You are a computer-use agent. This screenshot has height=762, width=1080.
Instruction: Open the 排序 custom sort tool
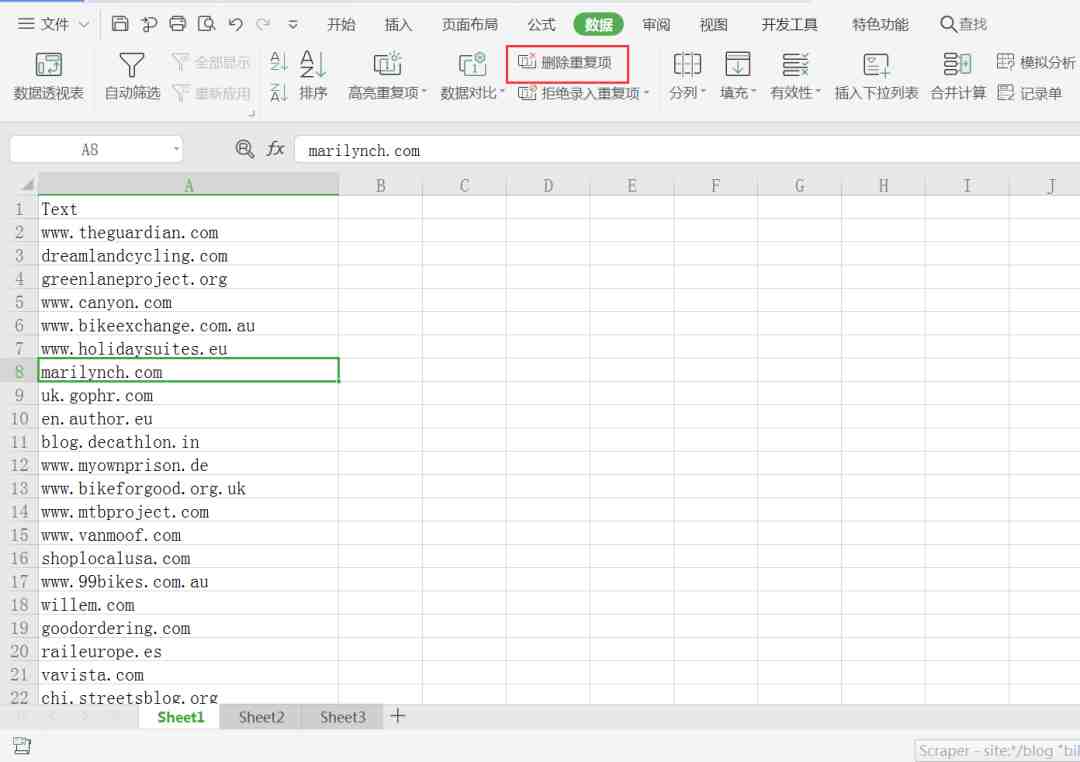[313, 76]
